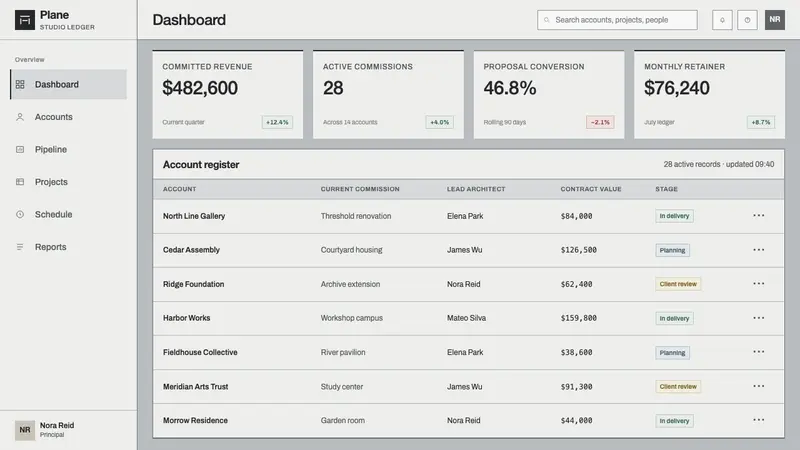This screenshot has height=450, width=800.
Task: Sort by Current Commission column header
Action: pyautogui.click(x=360, y=189)
